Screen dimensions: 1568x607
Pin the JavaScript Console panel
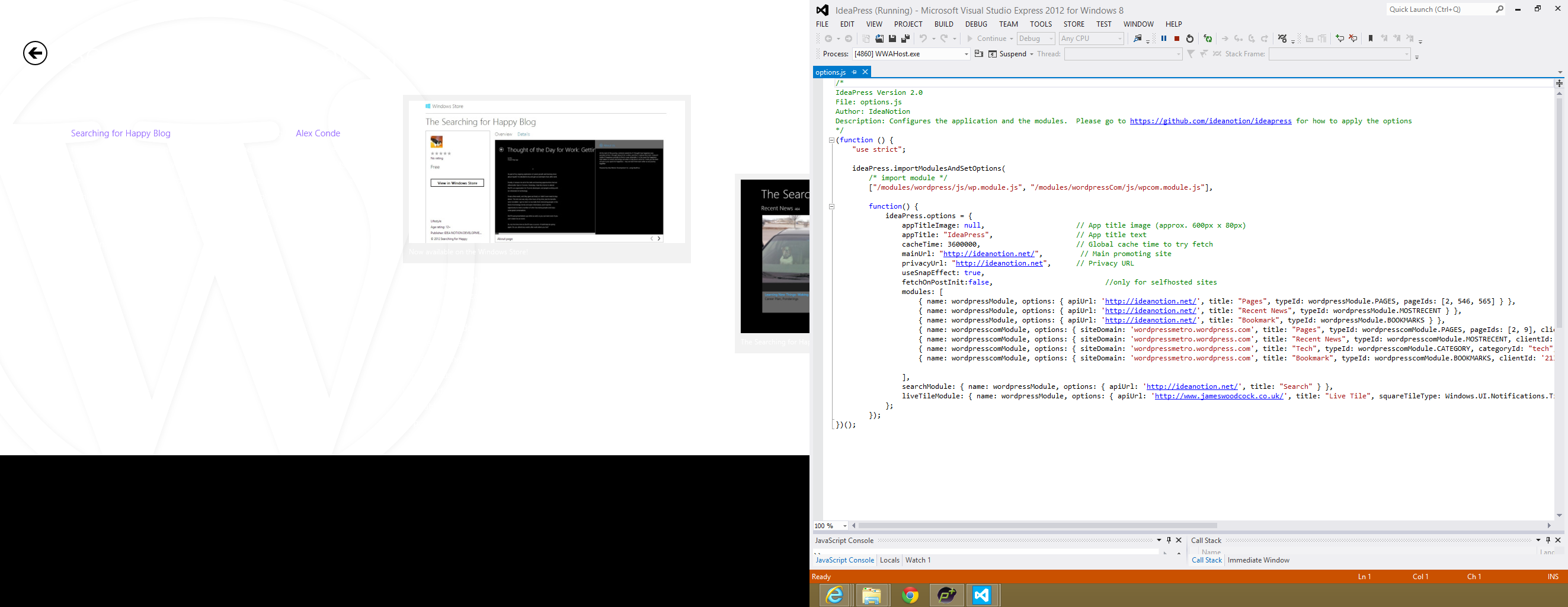coord(1169,540)
